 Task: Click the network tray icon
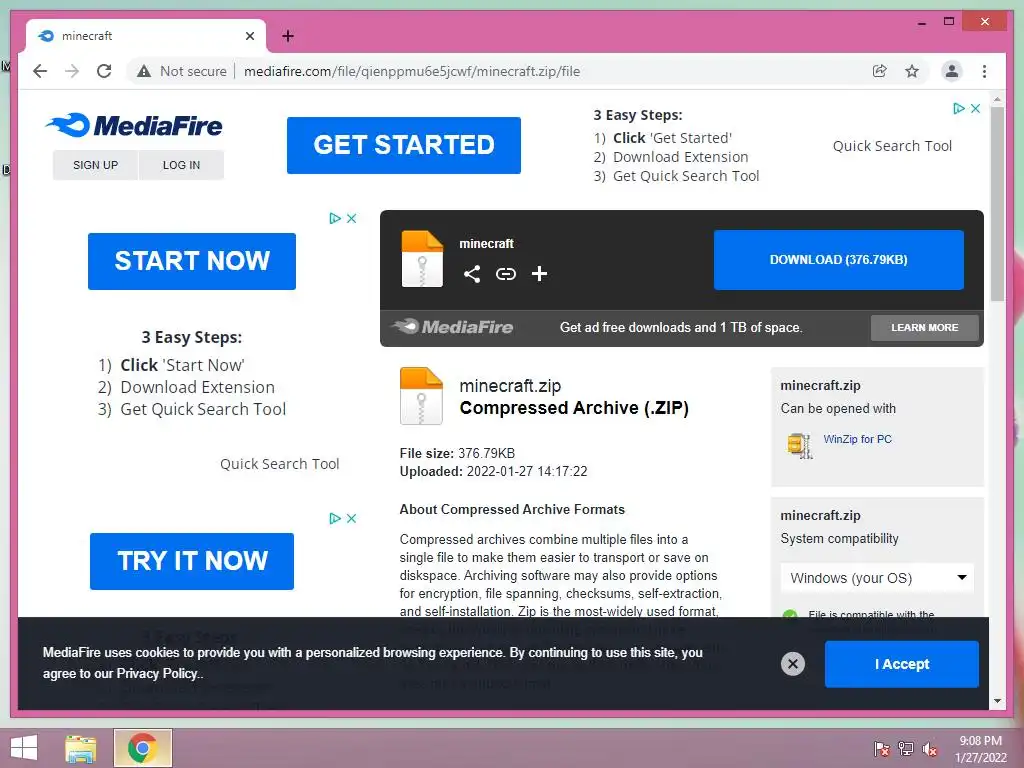[906, 748]
